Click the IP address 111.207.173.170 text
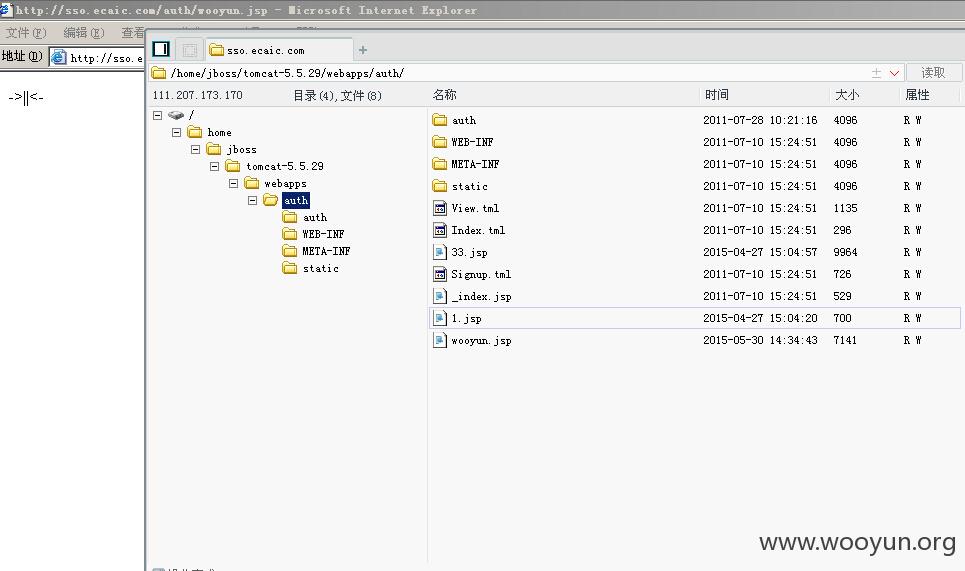The height and width of the screenshot is (571, 965). 198,95
